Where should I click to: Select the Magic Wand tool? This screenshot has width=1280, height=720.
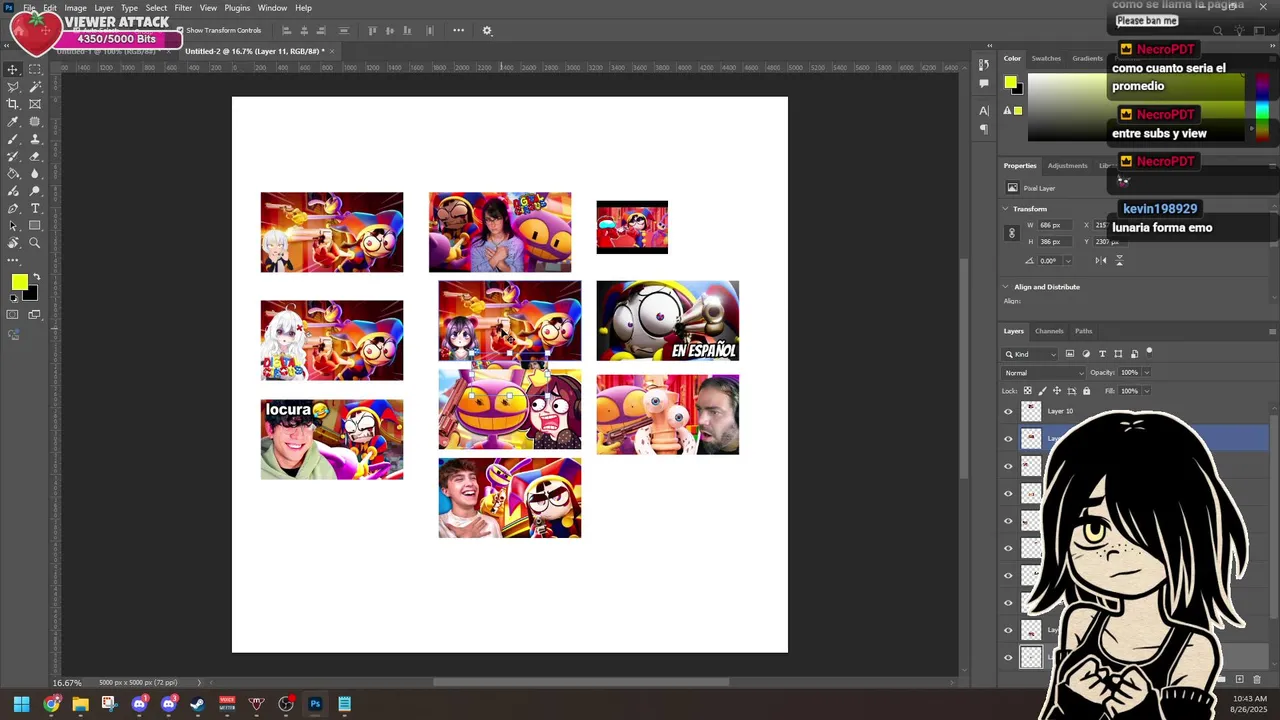35,87
